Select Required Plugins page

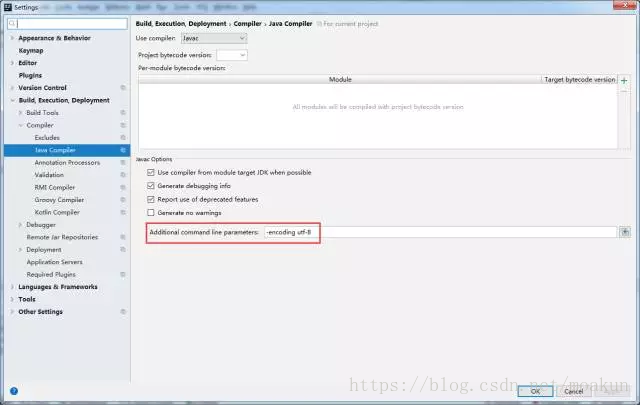[51, 274]
